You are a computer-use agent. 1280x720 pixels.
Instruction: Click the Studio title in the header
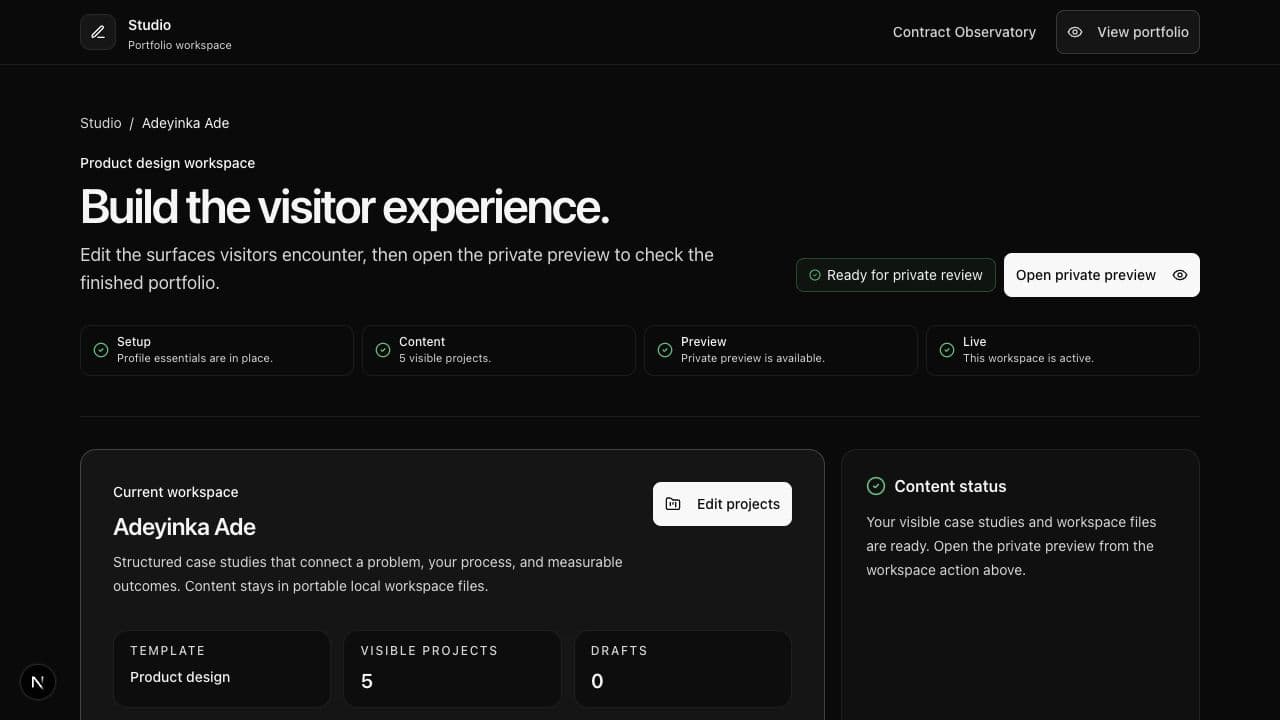tap(149, 25)
